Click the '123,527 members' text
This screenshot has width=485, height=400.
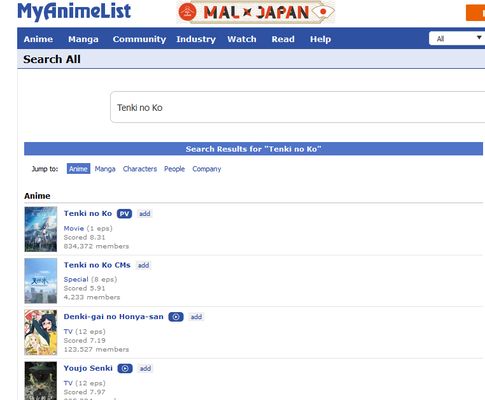click(96, 349)
